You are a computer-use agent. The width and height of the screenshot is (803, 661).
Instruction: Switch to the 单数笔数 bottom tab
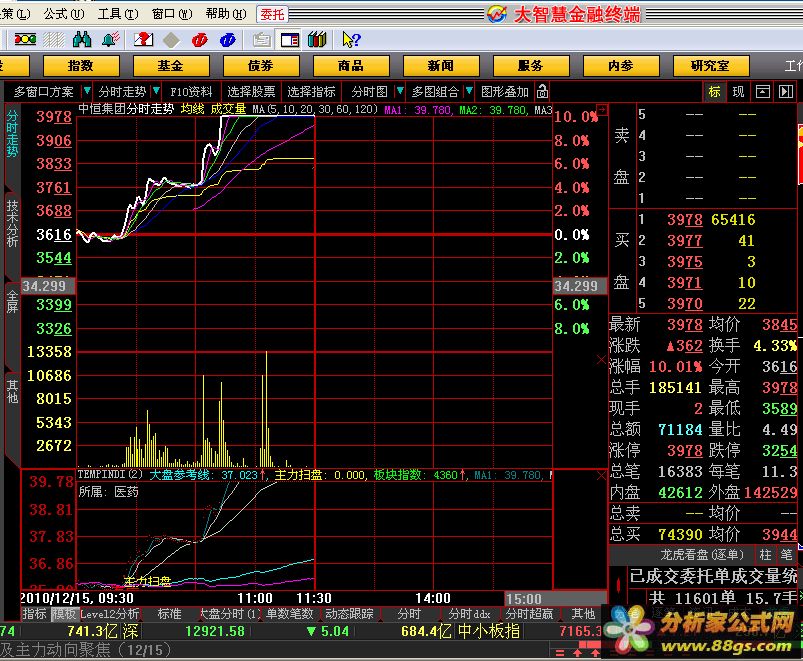point(289,614)
